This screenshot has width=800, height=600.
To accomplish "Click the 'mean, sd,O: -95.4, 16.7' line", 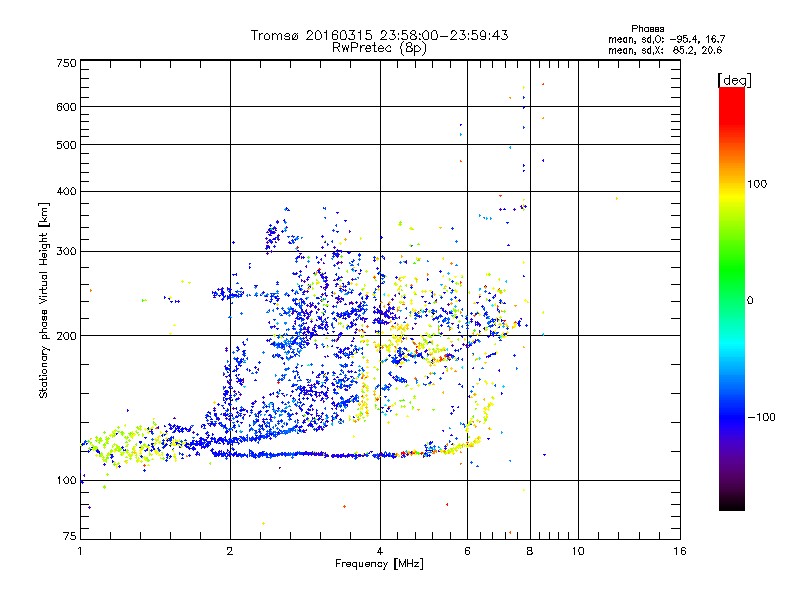I will pos(666,39).
